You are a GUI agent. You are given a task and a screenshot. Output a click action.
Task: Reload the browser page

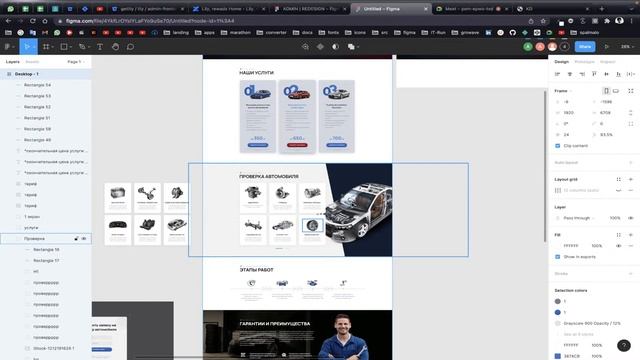(x=33, y=21)
